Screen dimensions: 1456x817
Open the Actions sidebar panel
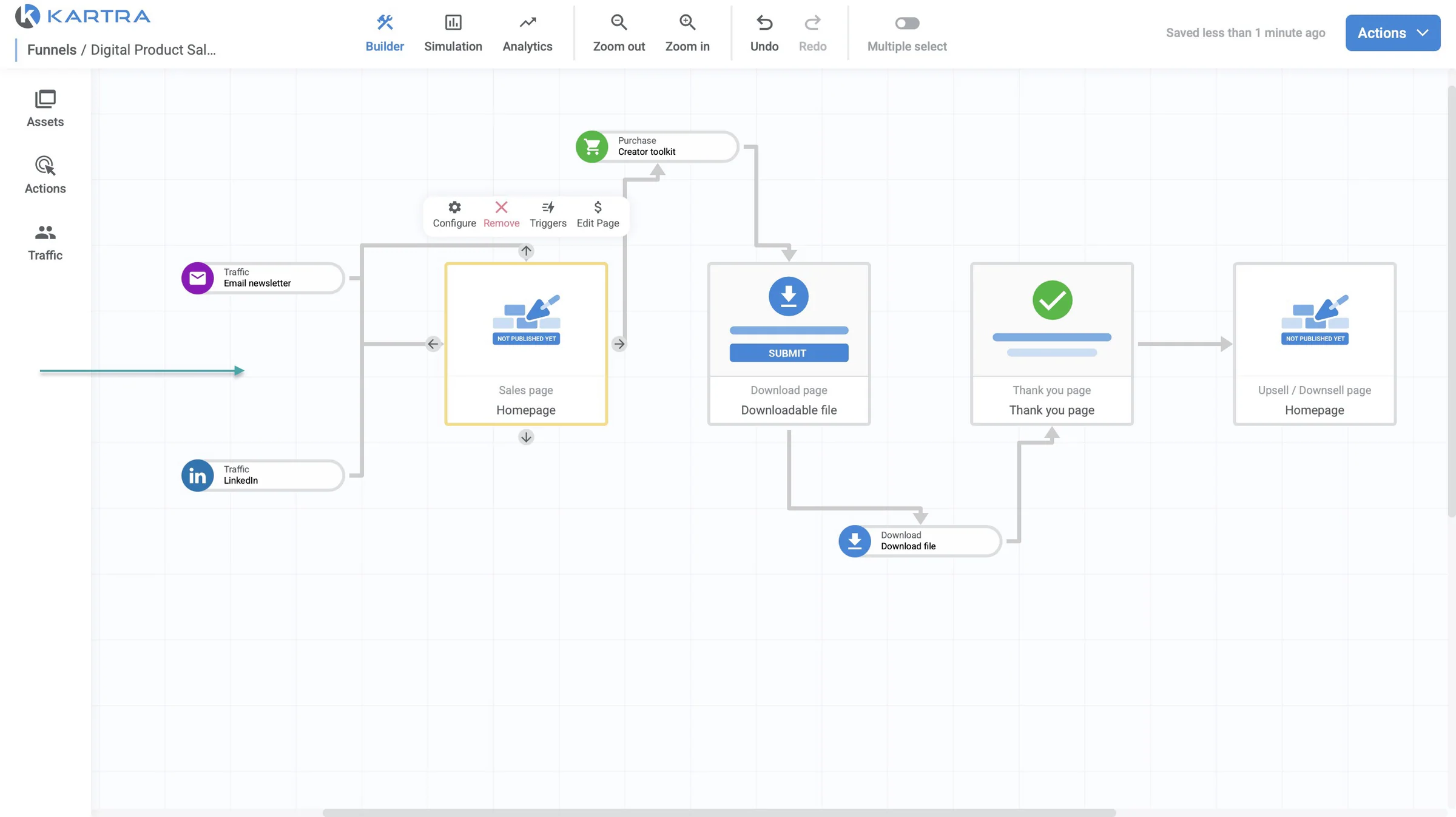(45, 175)
